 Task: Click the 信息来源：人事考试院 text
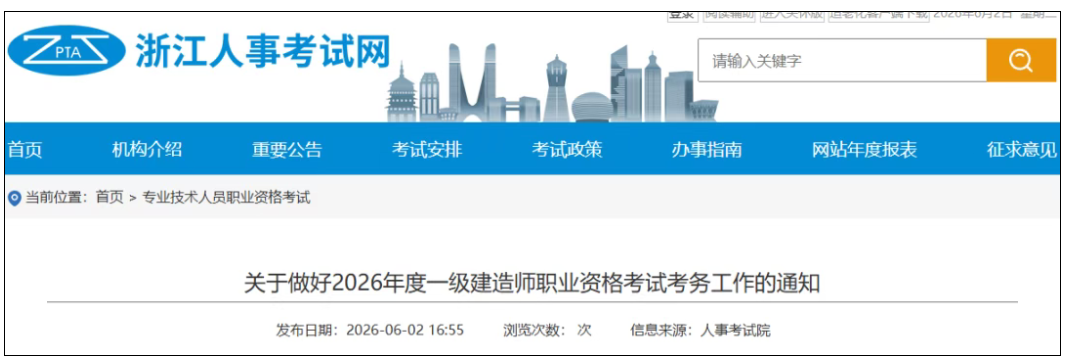700,331
